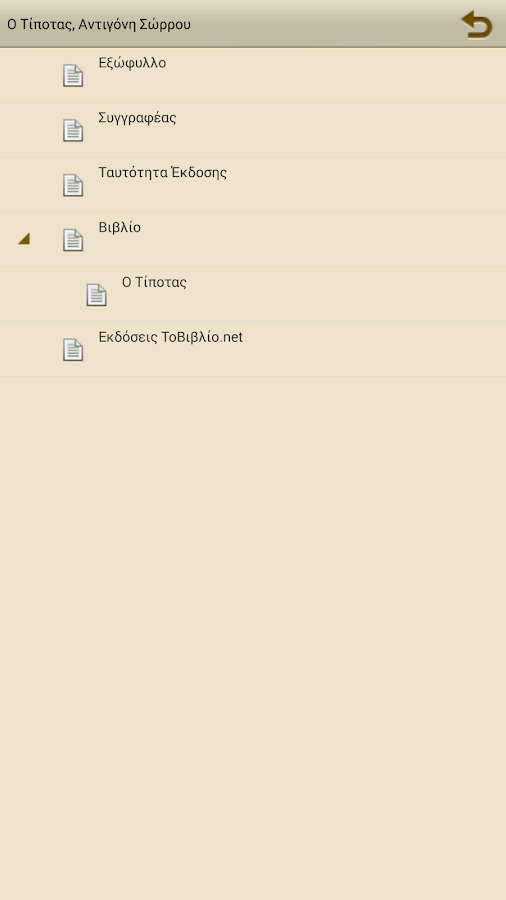Open Εκδόσεις ΤοΒιβλίο.net entry
506x900 pixels.
tap(170, 337)
